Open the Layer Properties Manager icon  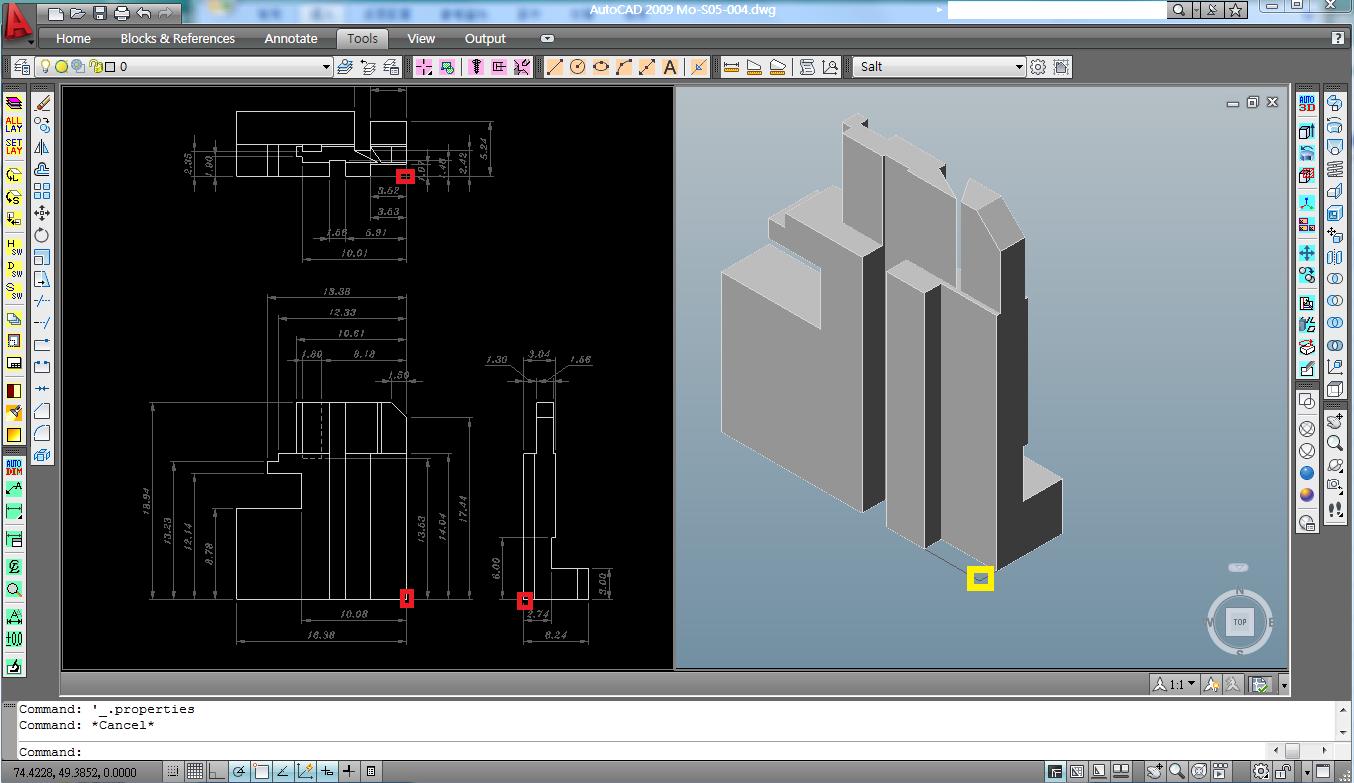(x=22, y=67)
